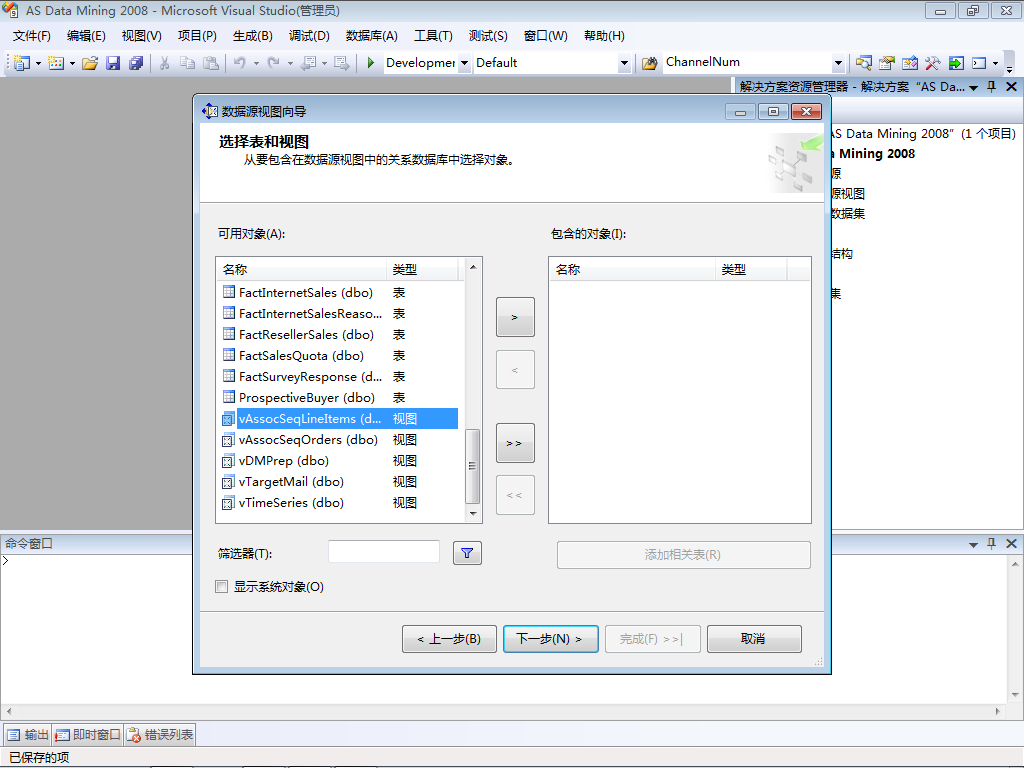Open the Undo history dropdown arrow
The width and height of the screenshot is (1024, 768).
[x=256, y=63]
